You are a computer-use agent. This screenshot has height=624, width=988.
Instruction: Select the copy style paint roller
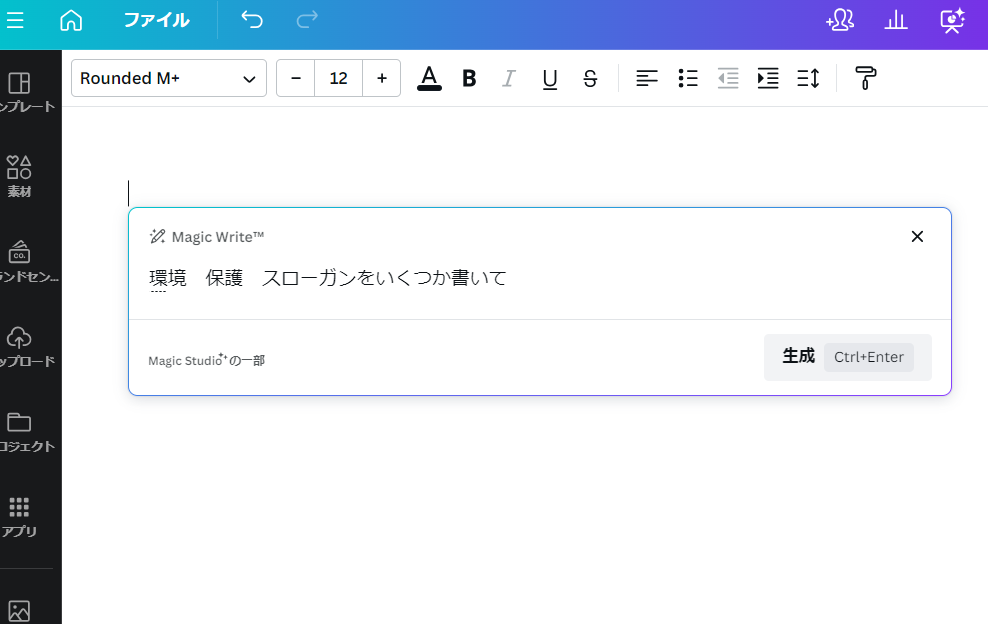tap(865, 78)
